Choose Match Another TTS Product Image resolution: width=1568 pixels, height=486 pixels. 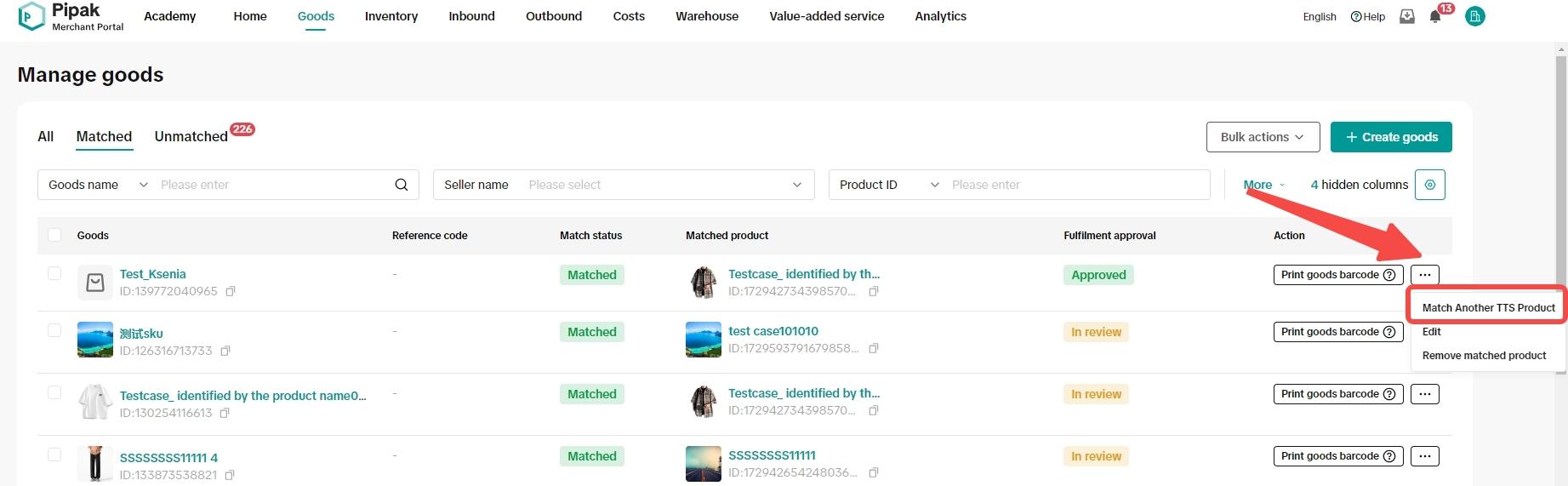click(x=1488, y=307)
